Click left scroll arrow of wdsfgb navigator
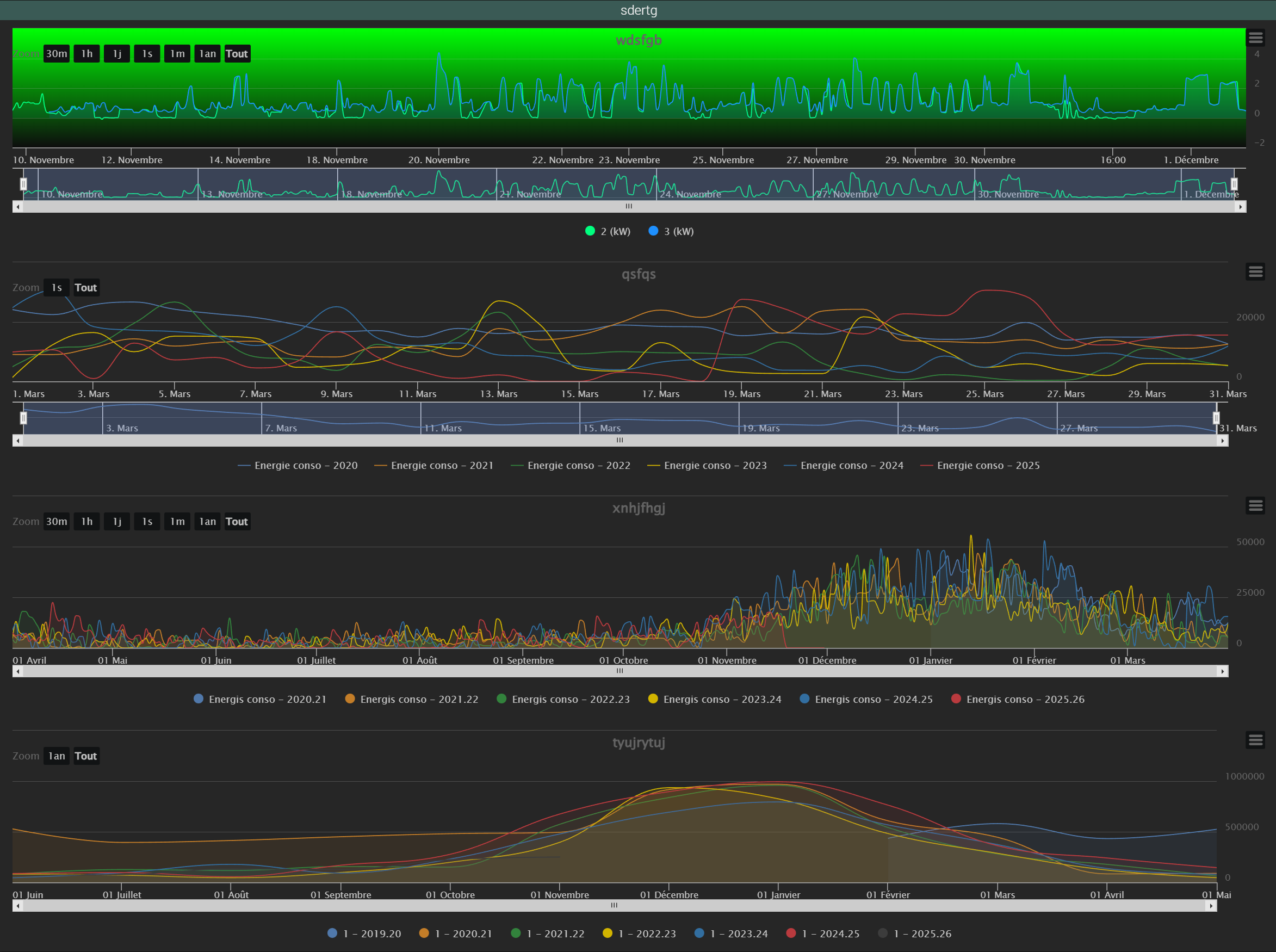 [18, 206]
